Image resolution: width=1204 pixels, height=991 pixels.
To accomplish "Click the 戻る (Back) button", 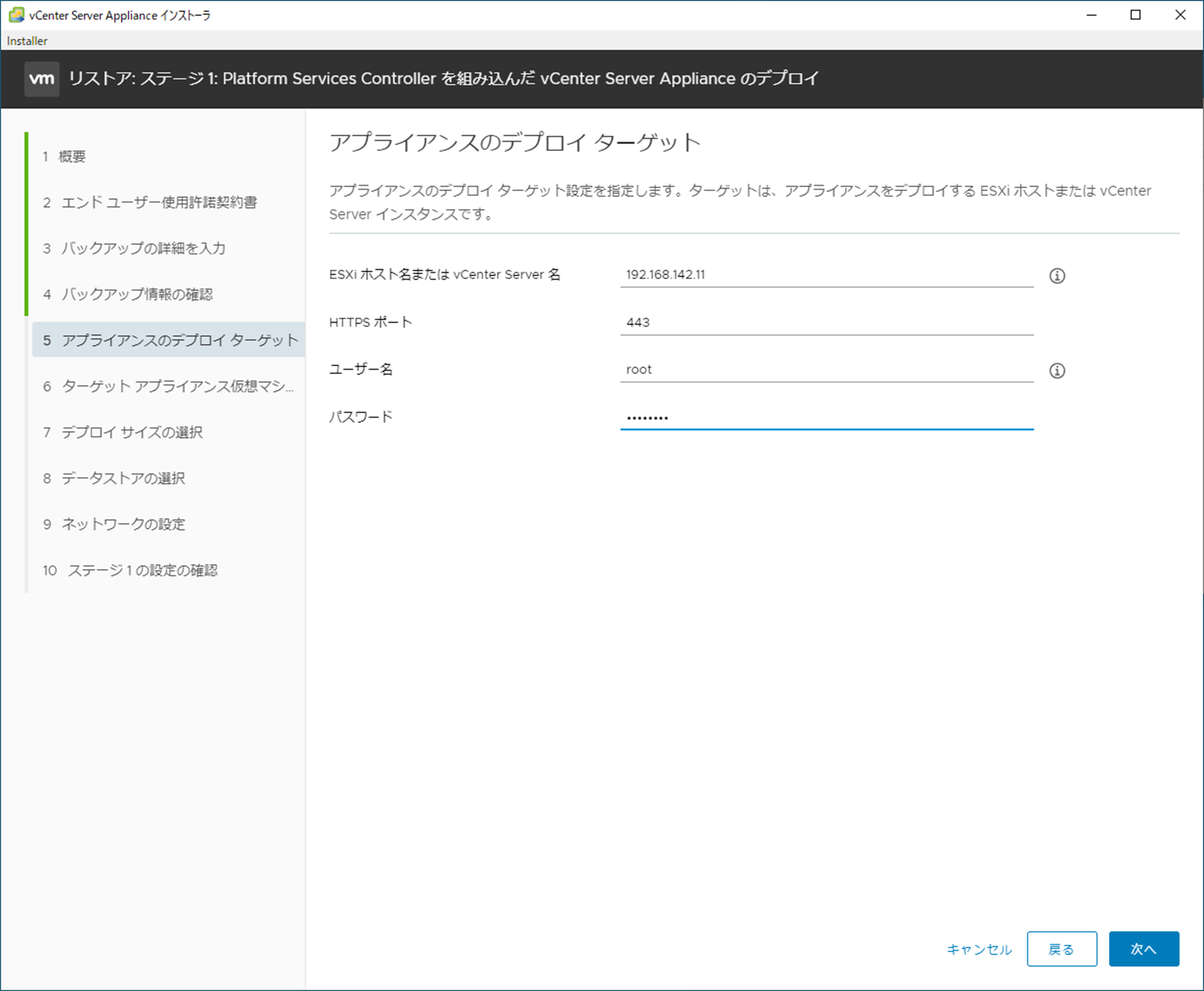I will (x=1061, y=949).
